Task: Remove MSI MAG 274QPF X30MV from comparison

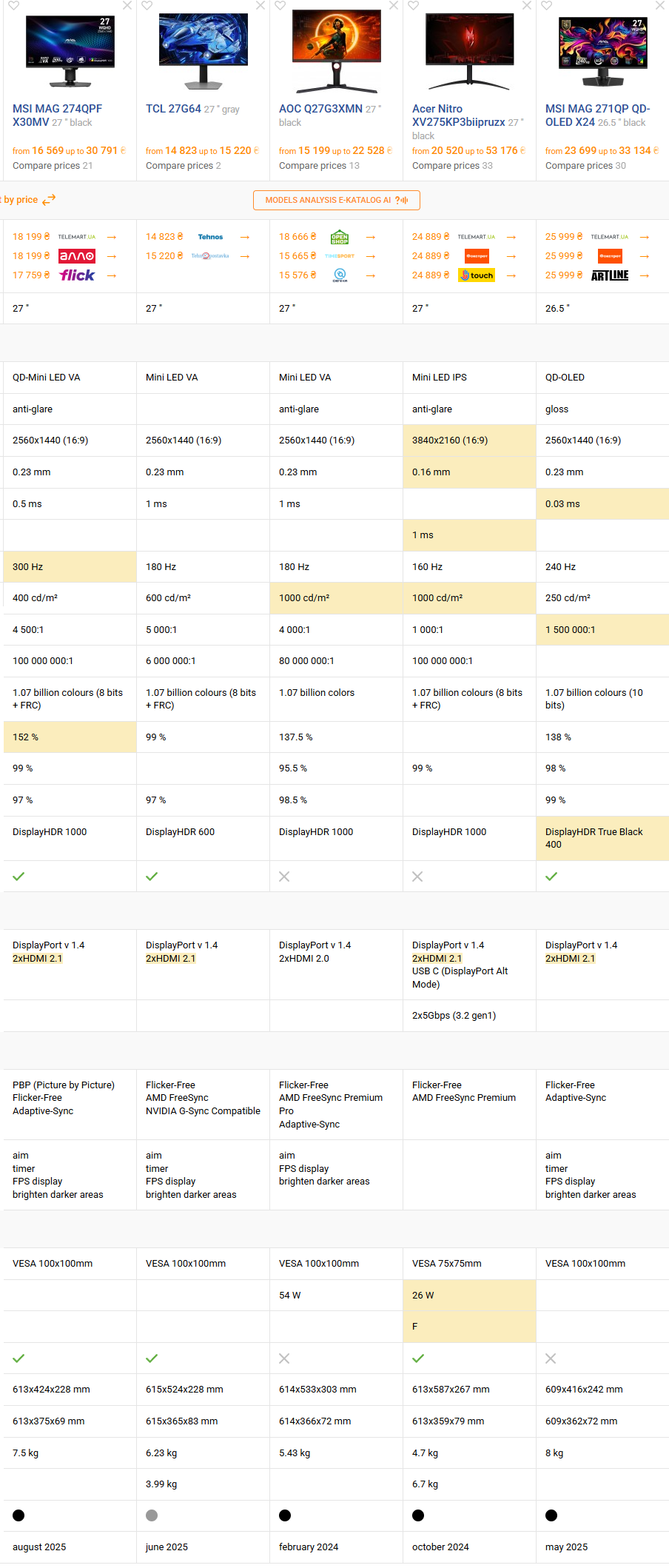Action: (127, 5)
